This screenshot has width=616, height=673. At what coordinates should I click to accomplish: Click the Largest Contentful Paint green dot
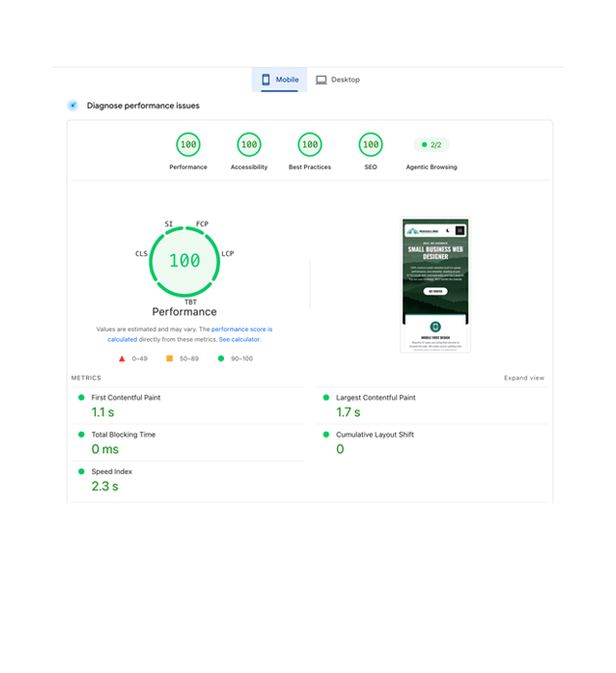click(x=326, y=397)
